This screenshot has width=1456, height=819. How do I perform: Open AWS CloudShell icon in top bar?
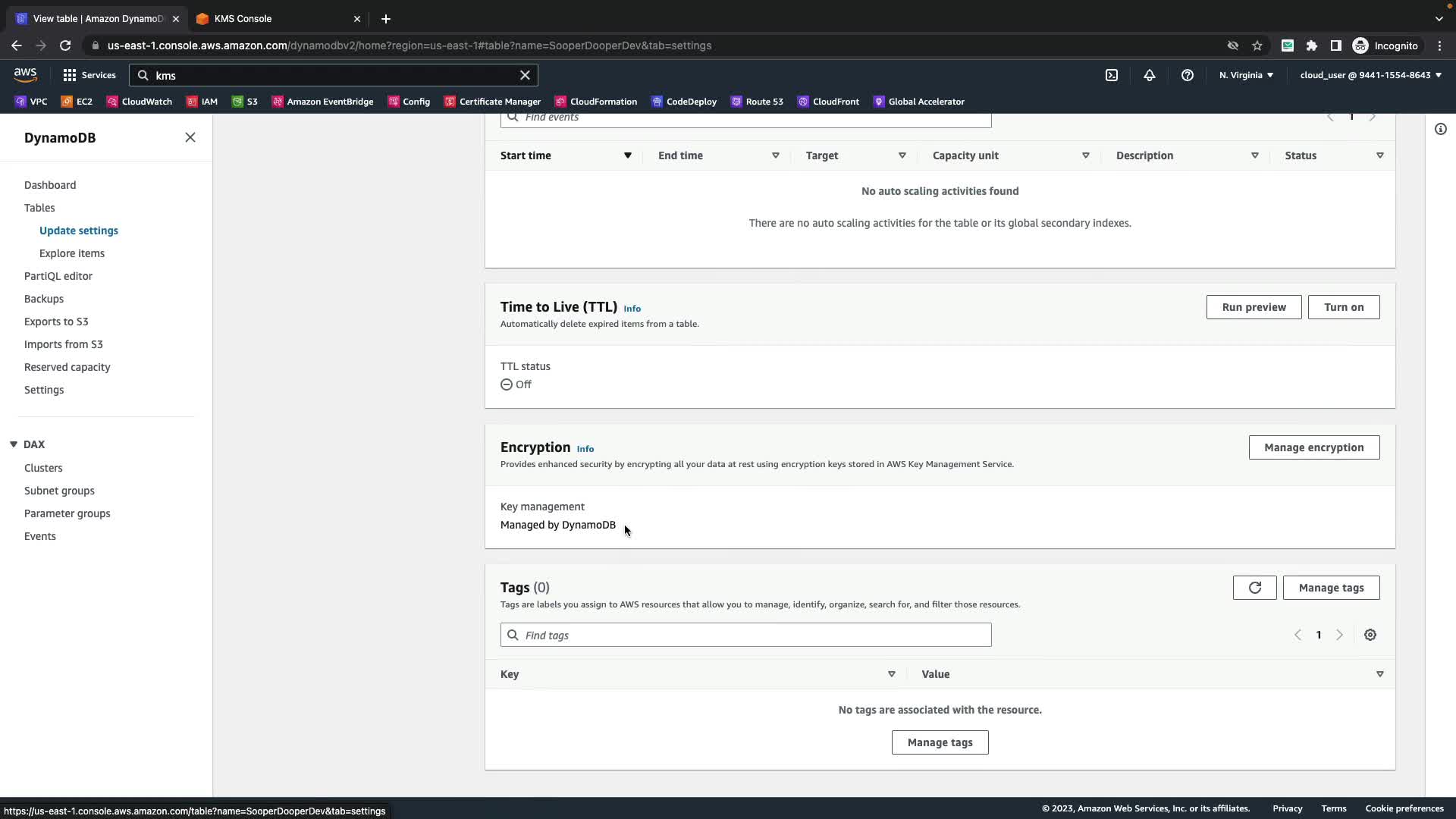(x=1112, y=75)
